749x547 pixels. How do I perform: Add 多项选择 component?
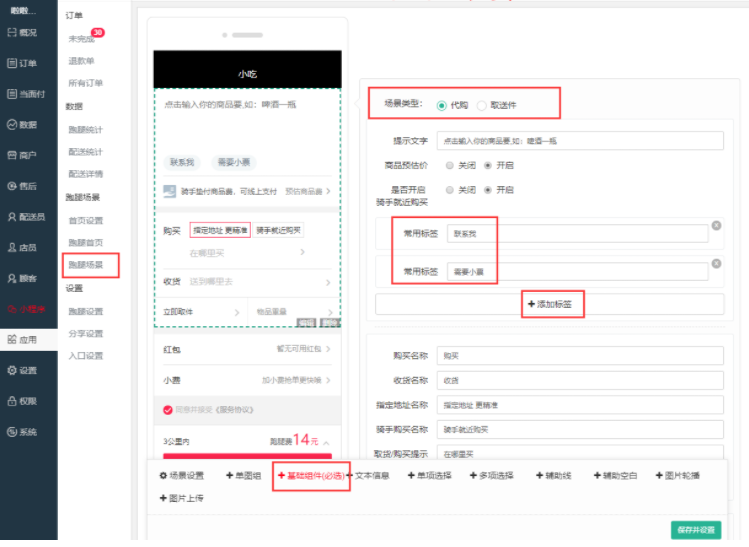(492, 475)
